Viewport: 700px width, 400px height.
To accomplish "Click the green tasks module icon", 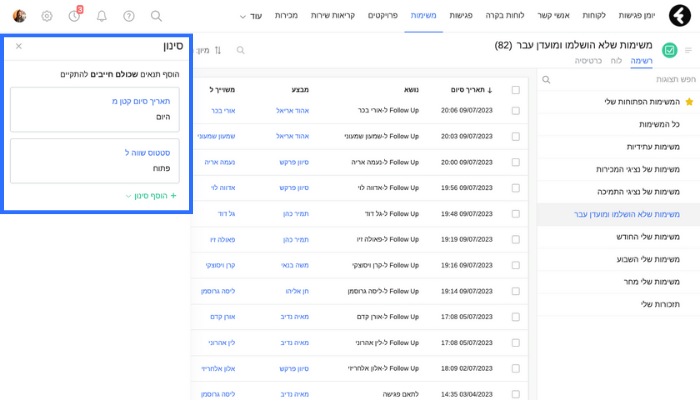I will coord(669,50).
